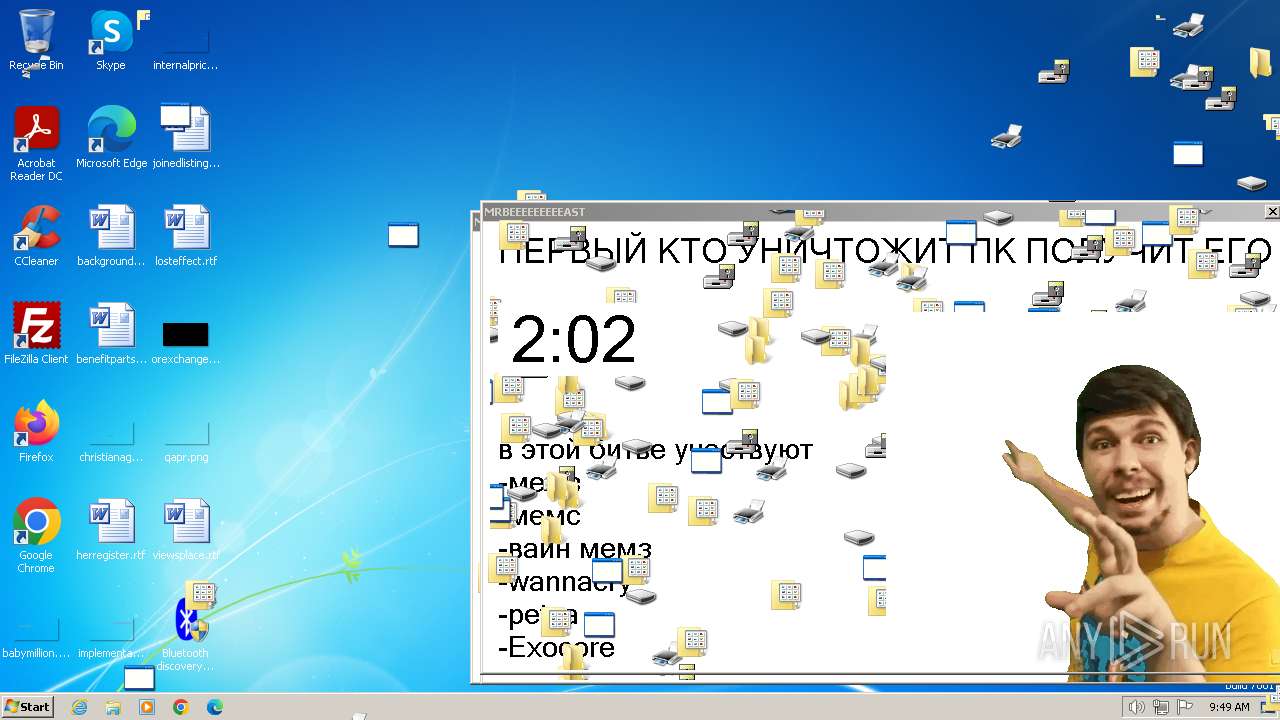Open Edge from the taskbar
Viewport: 1280px width, 720px height.
[215, 707]
